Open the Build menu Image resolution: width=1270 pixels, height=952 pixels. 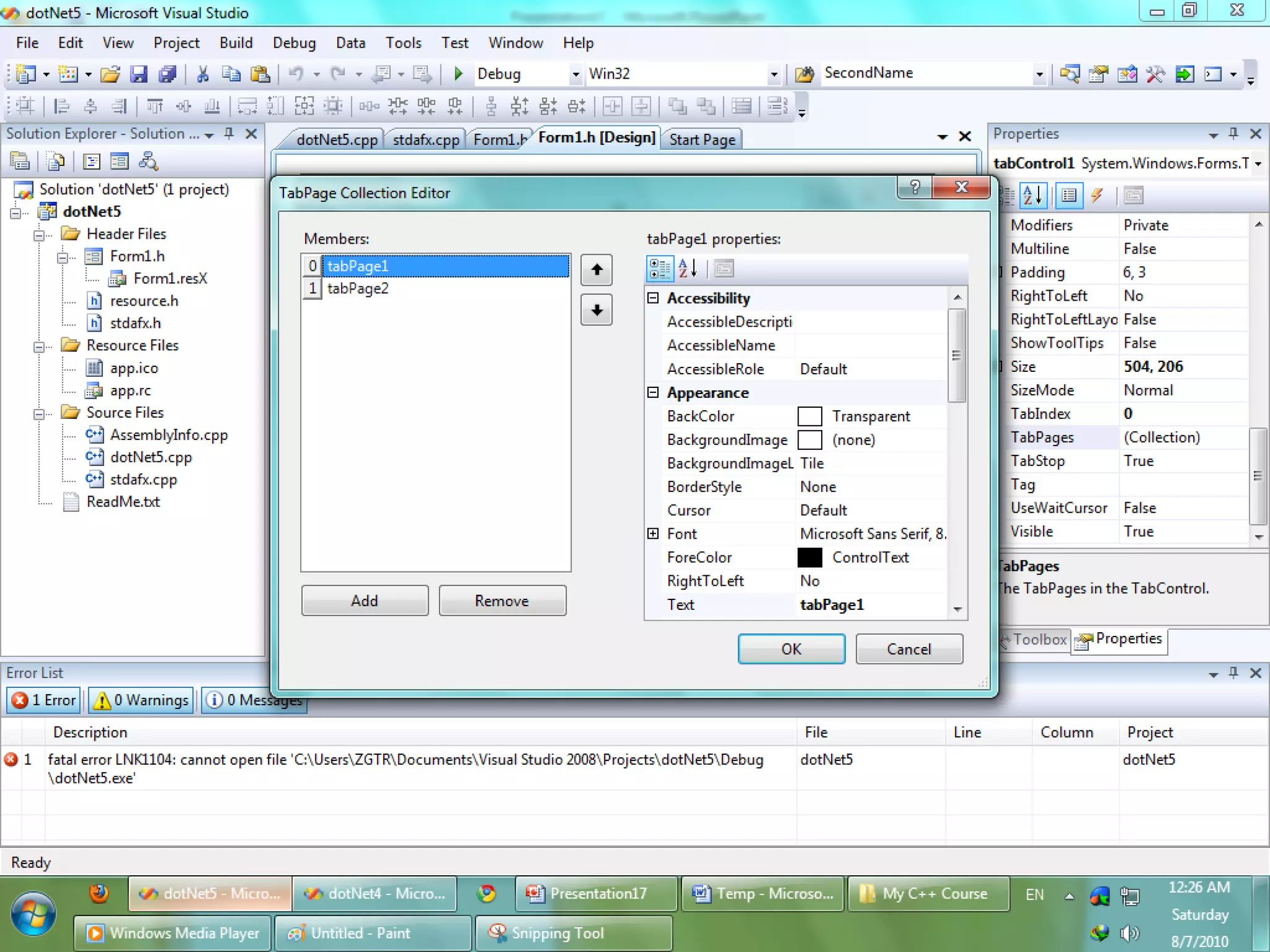(x=236, y=43)
